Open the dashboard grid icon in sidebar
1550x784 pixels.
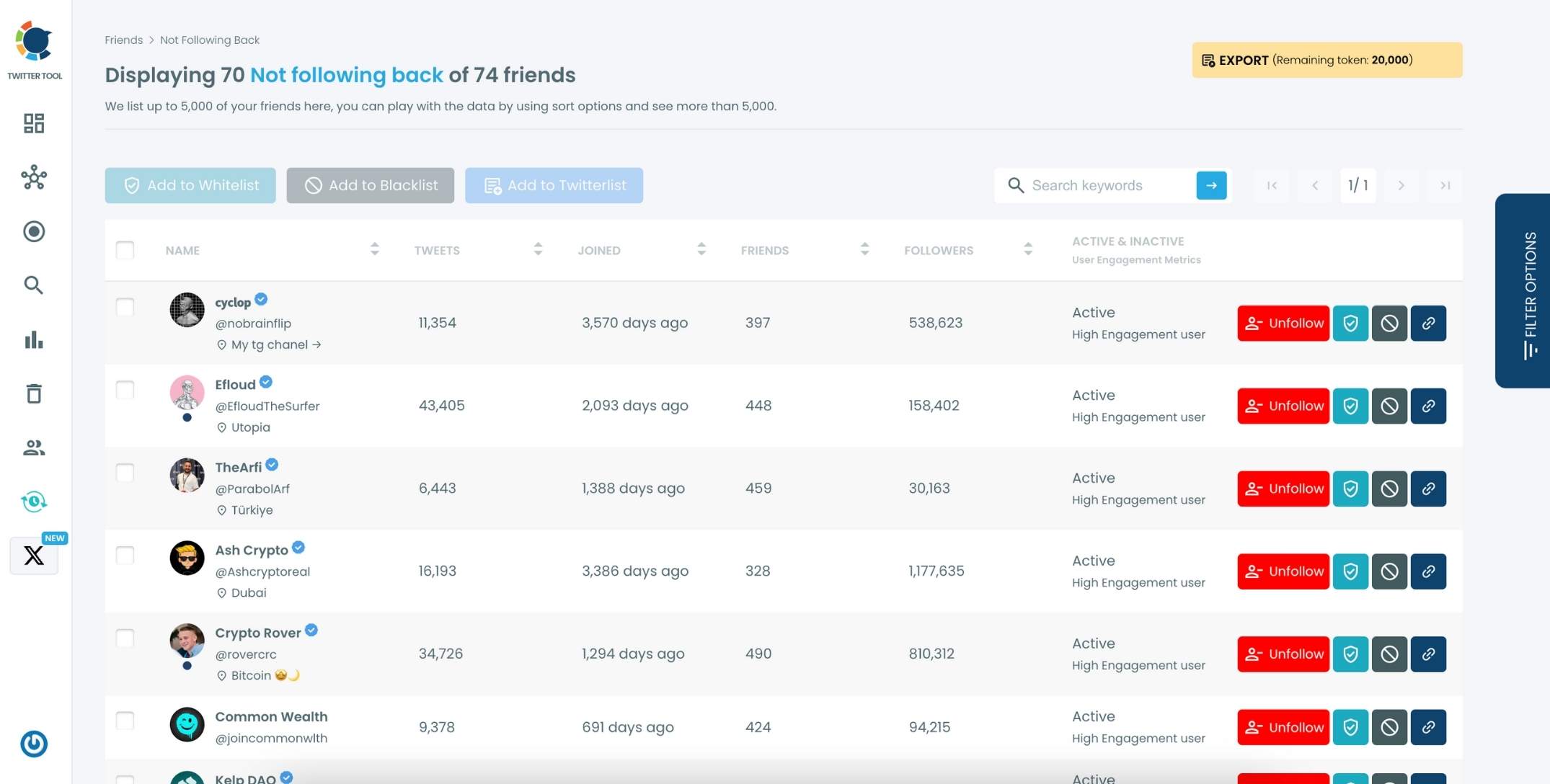coord(33,123)
